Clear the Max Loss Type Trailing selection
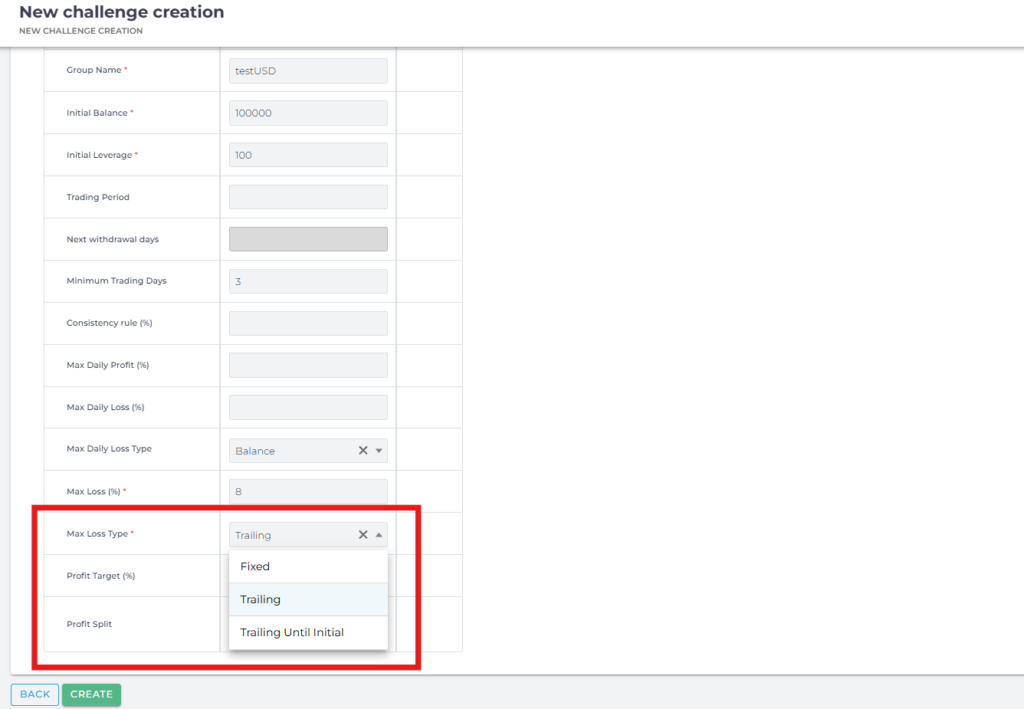 tap(363, 535)
